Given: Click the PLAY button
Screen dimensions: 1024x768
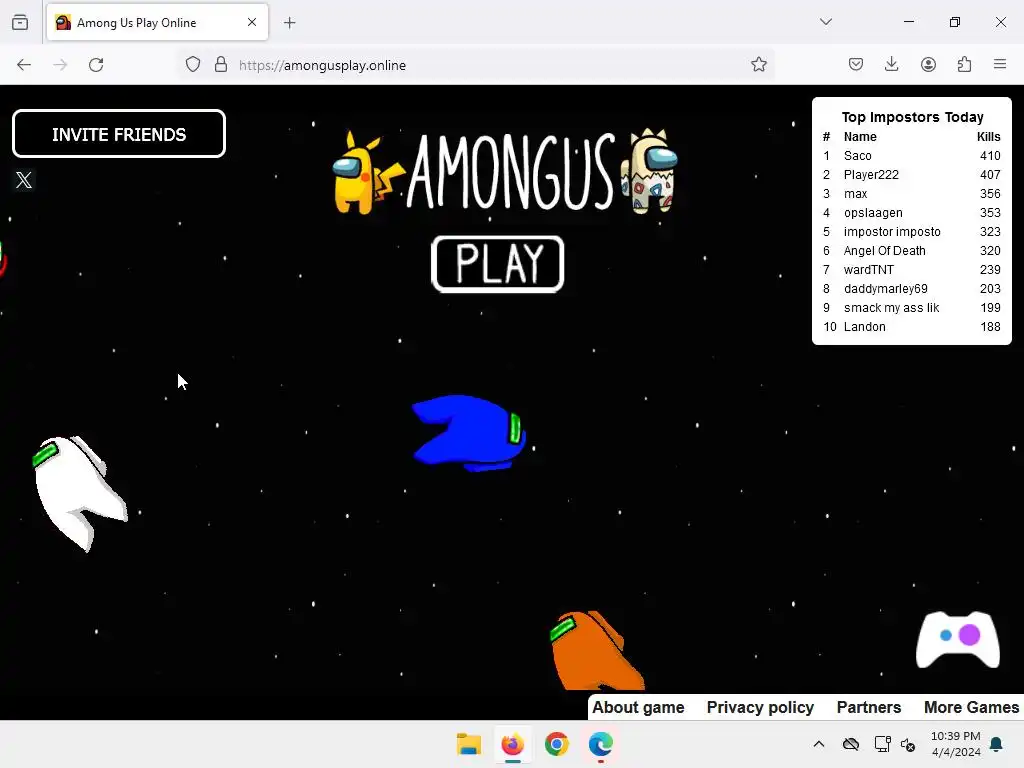Looking at the screenshot, I should click(x=498, y=264).
